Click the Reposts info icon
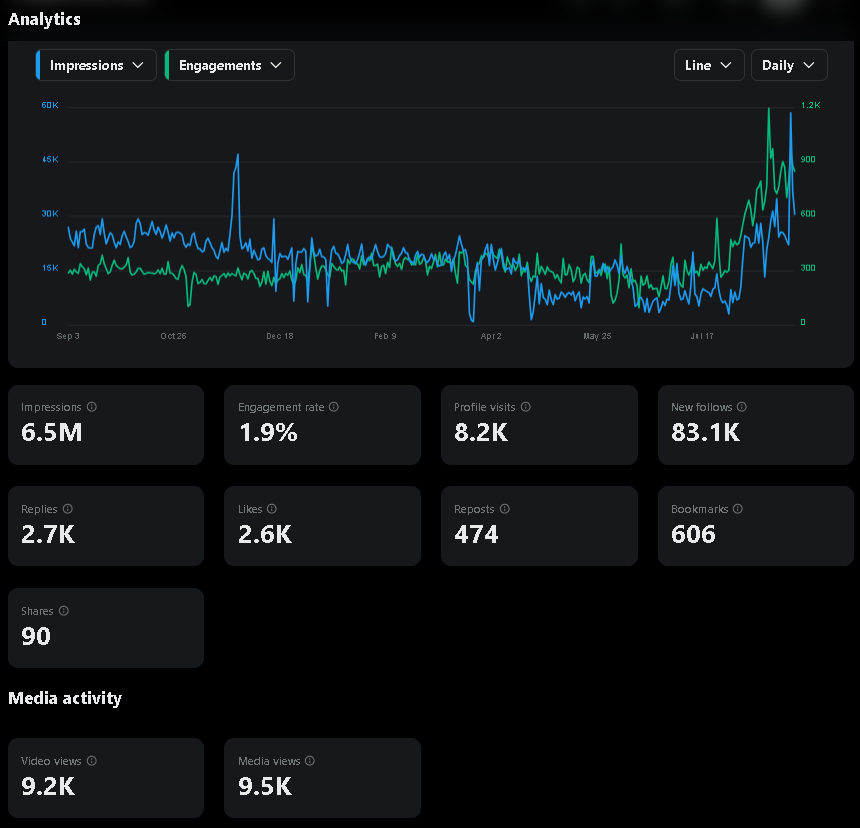The height and width of the screenshot is (828, 860). tap(504, 509)
